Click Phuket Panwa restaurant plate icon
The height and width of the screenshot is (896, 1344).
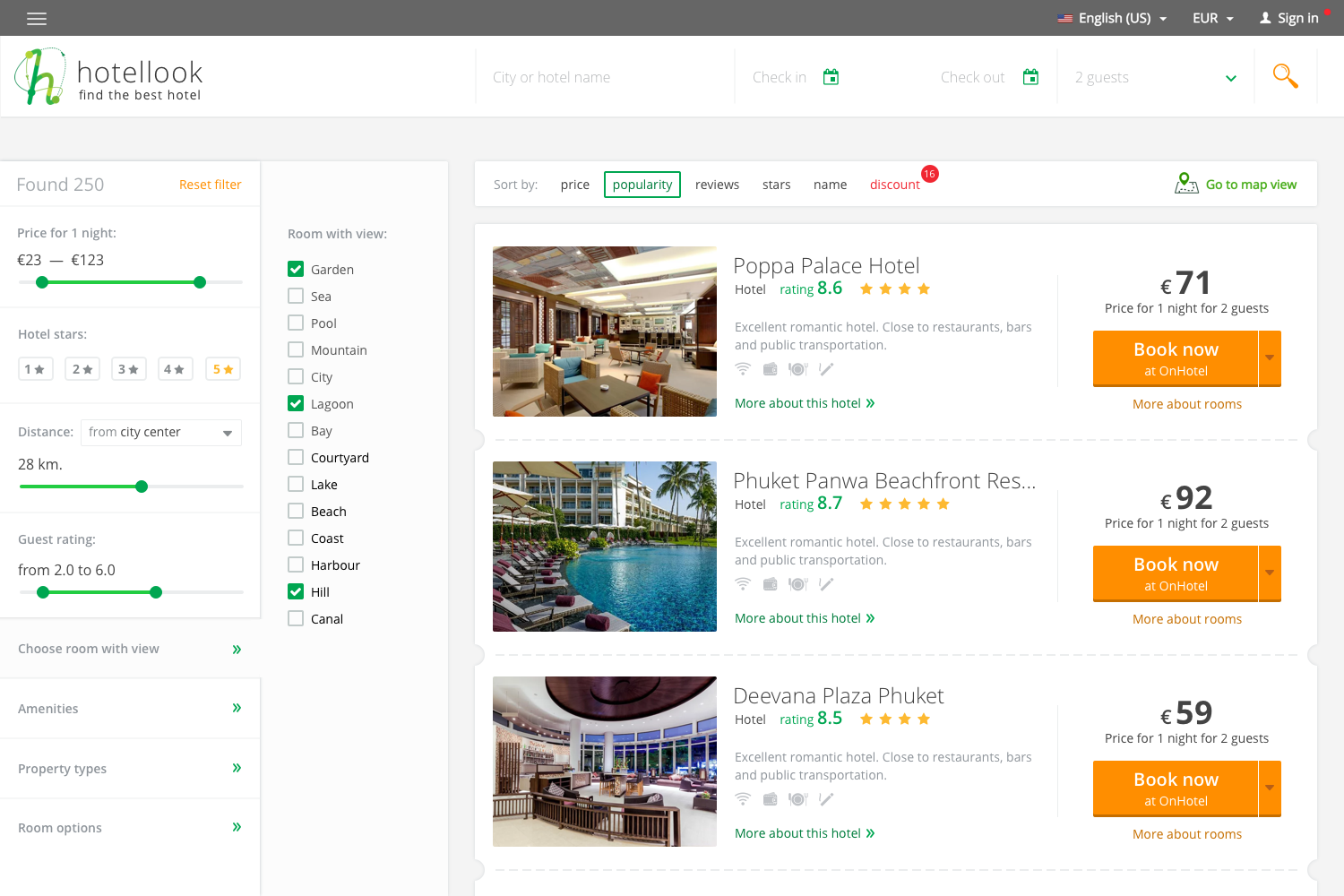798,584
